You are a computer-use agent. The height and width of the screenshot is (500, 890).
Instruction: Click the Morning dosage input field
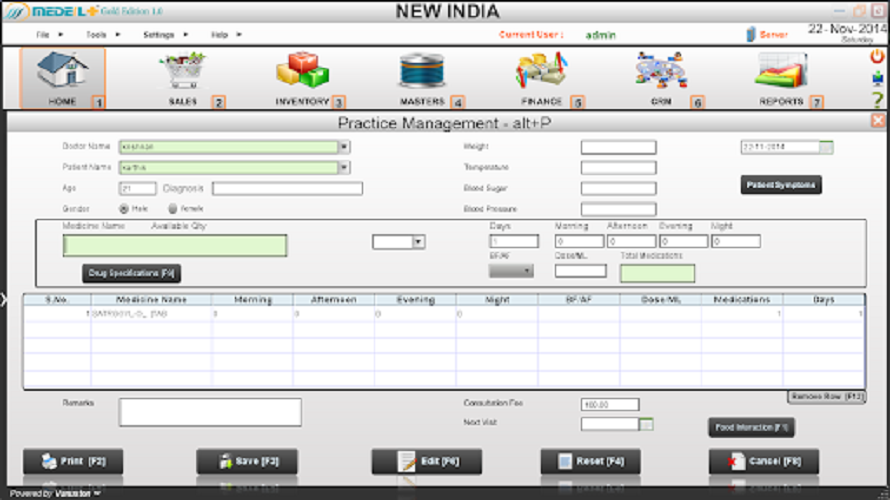580,242
